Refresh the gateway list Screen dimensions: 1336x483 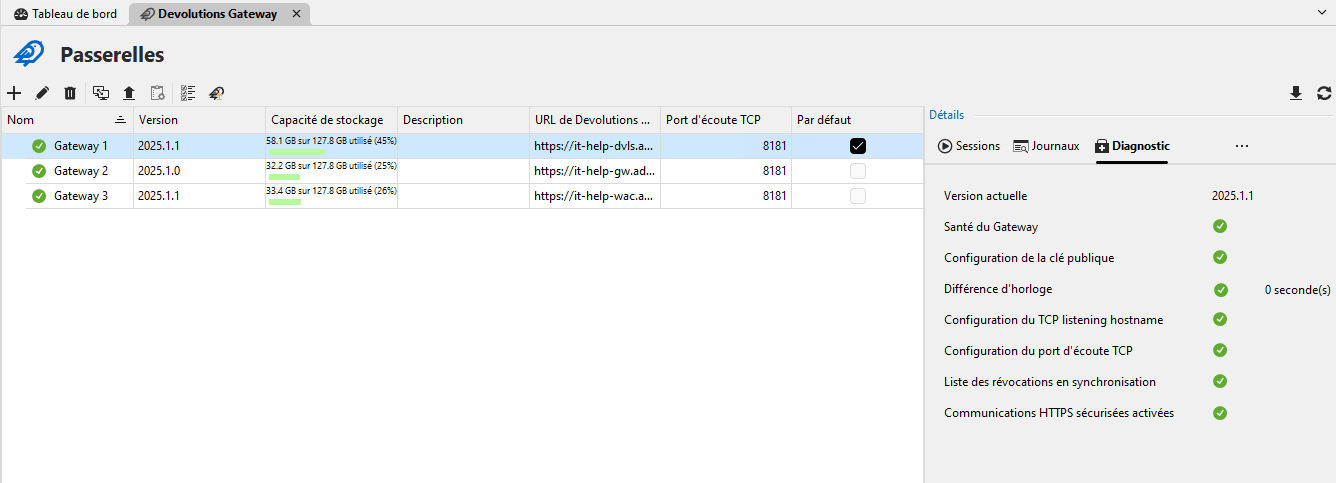1324,93
